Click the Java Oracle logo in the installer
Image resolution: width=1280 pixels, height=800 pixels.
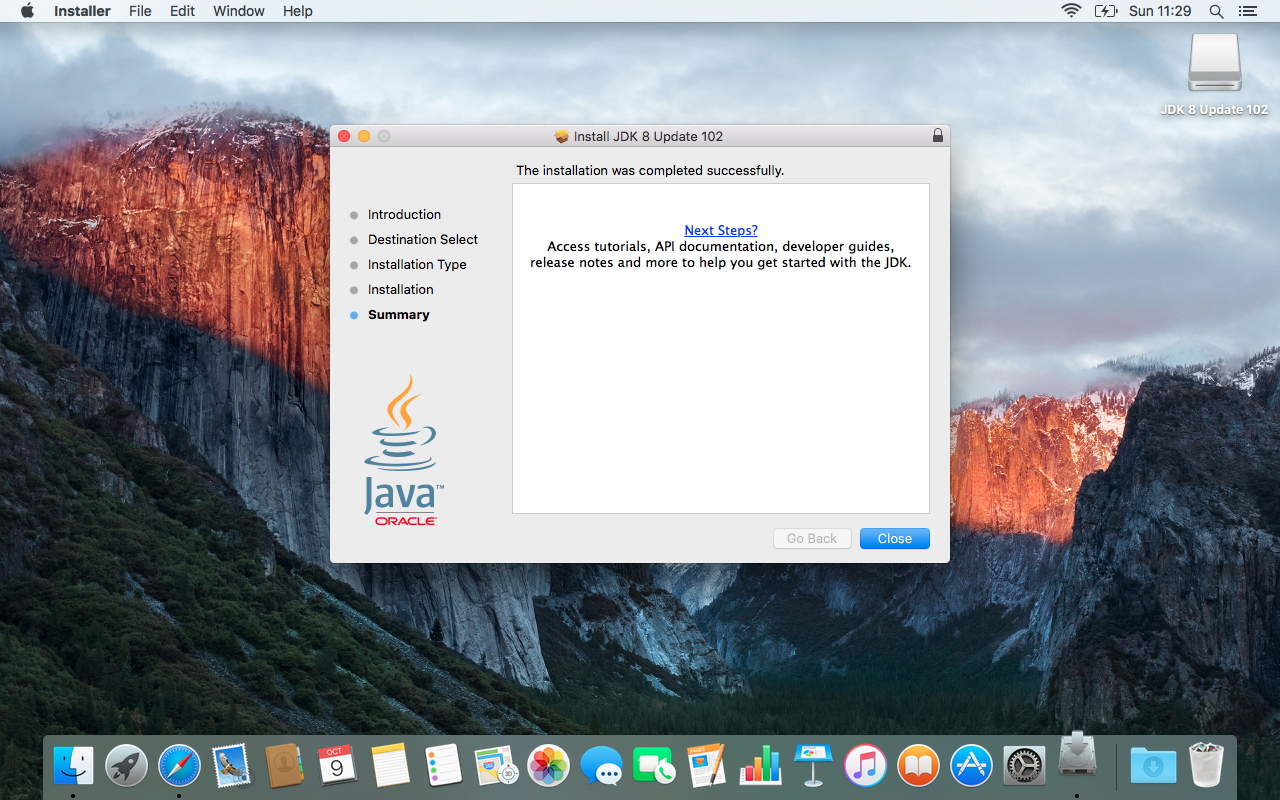coord(402,448)
